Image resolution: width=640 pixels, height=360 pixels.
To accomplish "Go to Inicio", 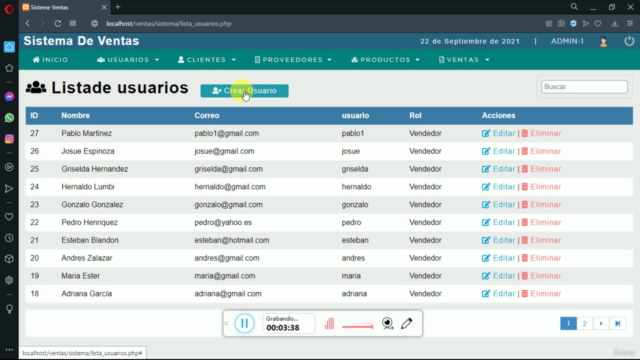I will click(x=51, y=60).
